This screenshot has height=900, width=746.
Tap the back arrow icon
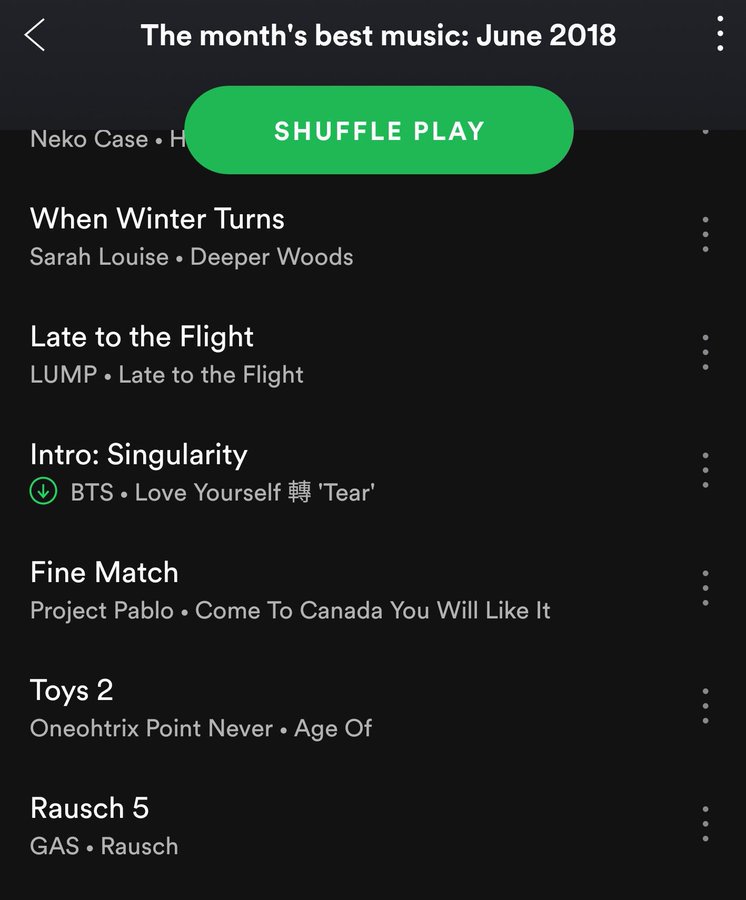34,35
